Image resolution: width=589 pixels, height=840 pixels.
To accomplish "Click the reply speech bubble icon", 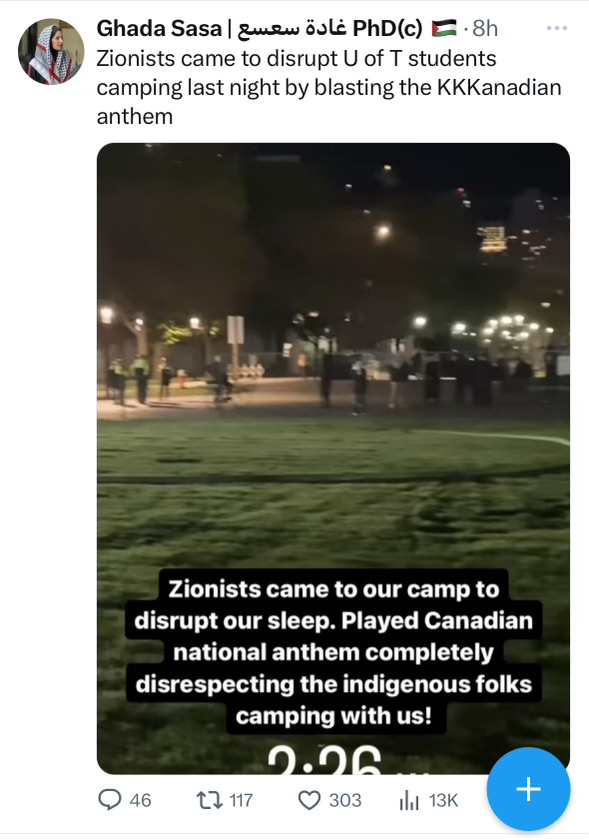I will [x=109, y=800].
